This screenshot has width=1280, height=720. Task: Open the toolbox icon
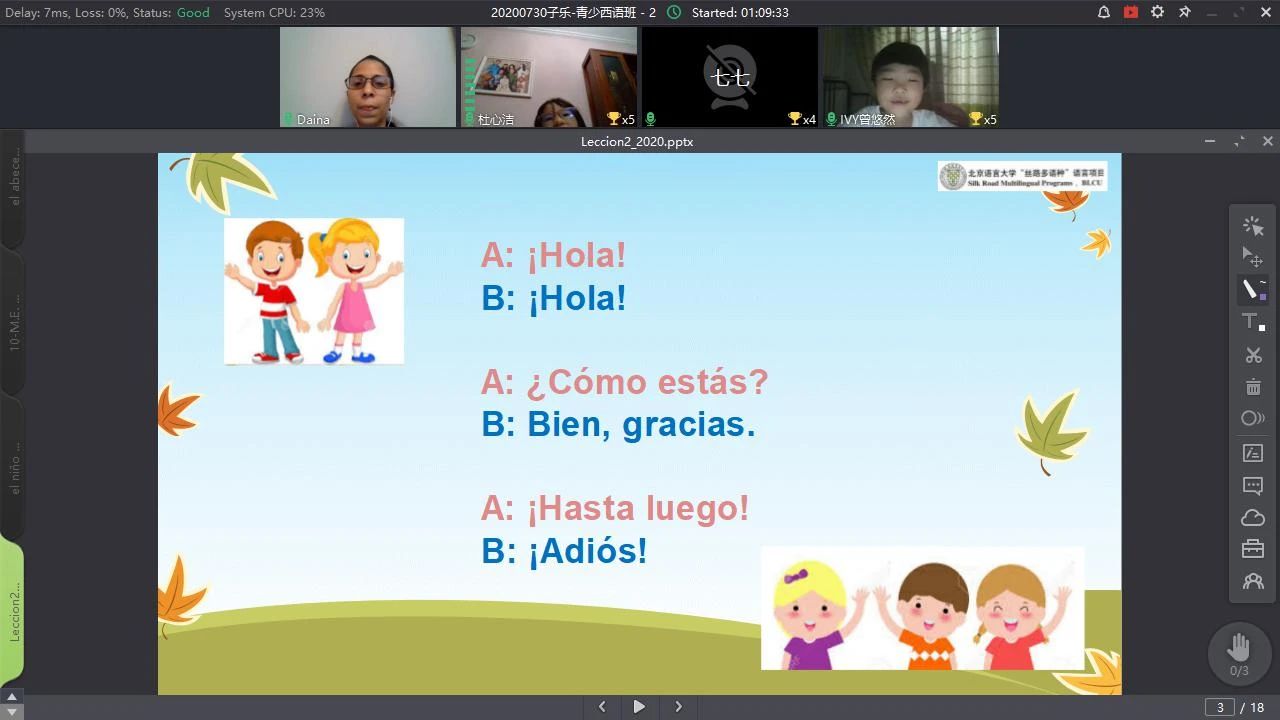pyautogui.click(x=1253, y=549)
